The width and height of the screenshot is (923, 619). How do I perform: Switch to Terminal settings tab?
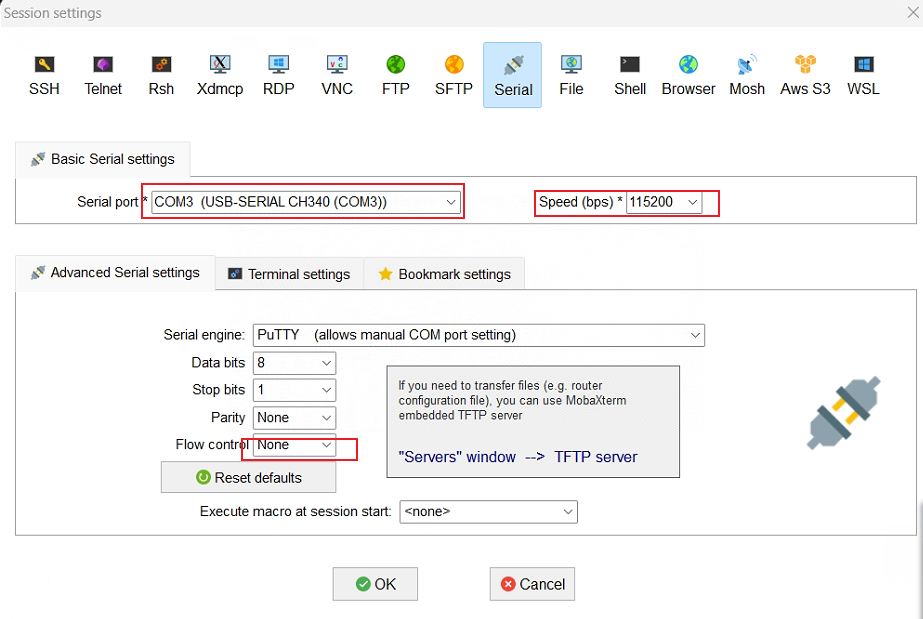pyautogui.click(x=289, y=274)
